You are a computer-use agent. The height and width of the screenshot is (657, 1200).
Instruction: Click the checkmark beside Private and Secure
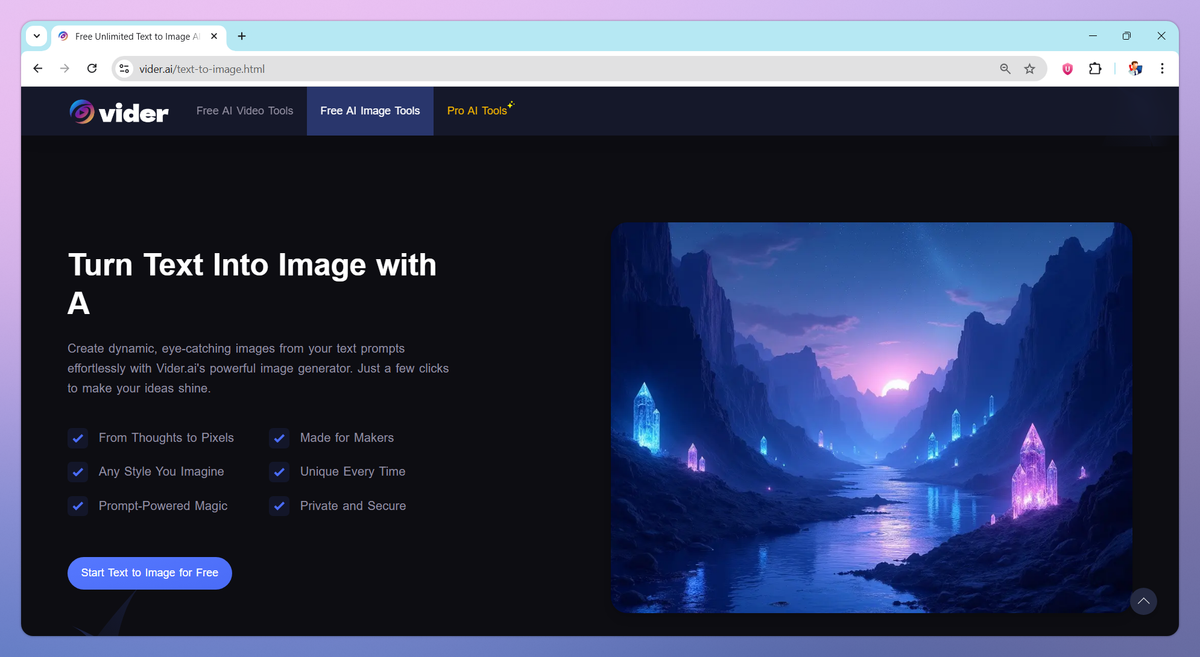[x=279, y=506]
